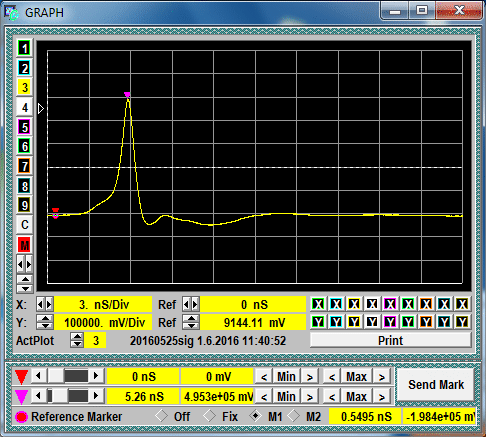Click the red M marker button
This screenshot has width=486, height=437.
24,245
